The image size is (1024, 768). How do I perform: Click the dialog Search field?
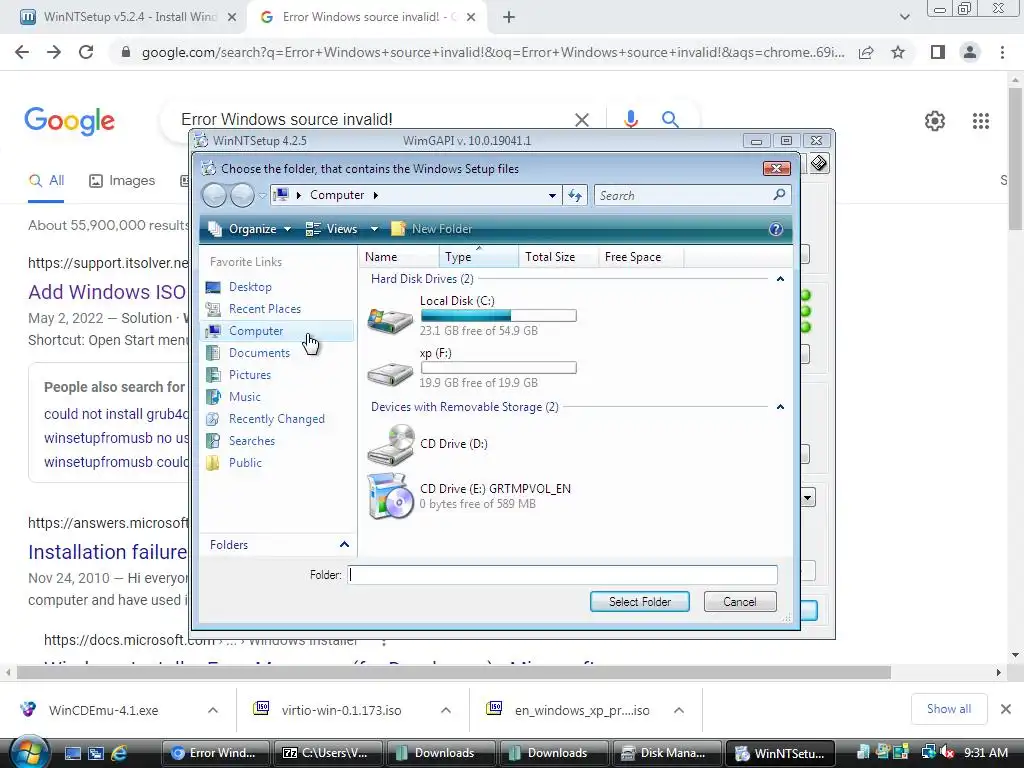point(682,195)
